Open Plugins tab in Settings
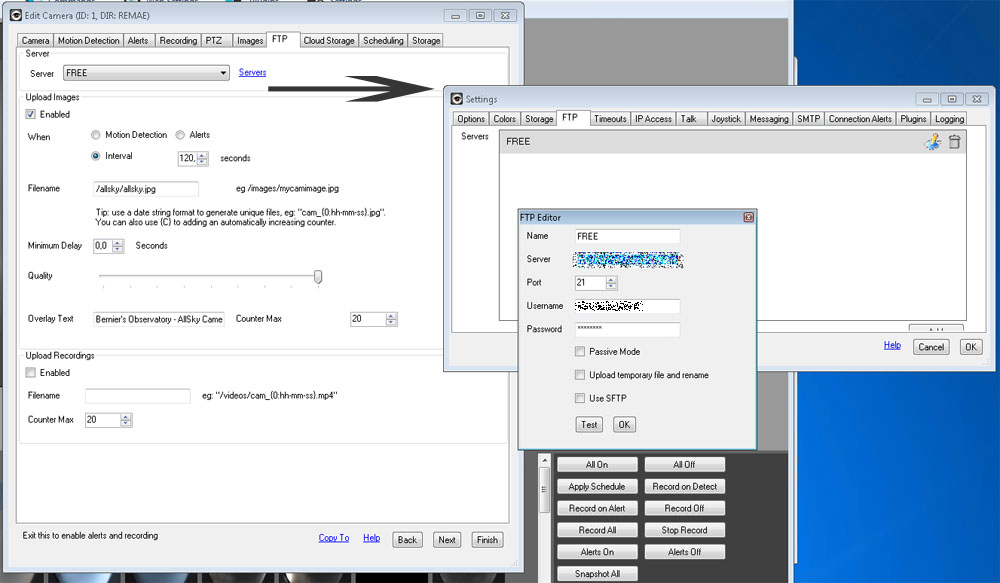The image size is (1000, 583). click(x=913, y=119)
